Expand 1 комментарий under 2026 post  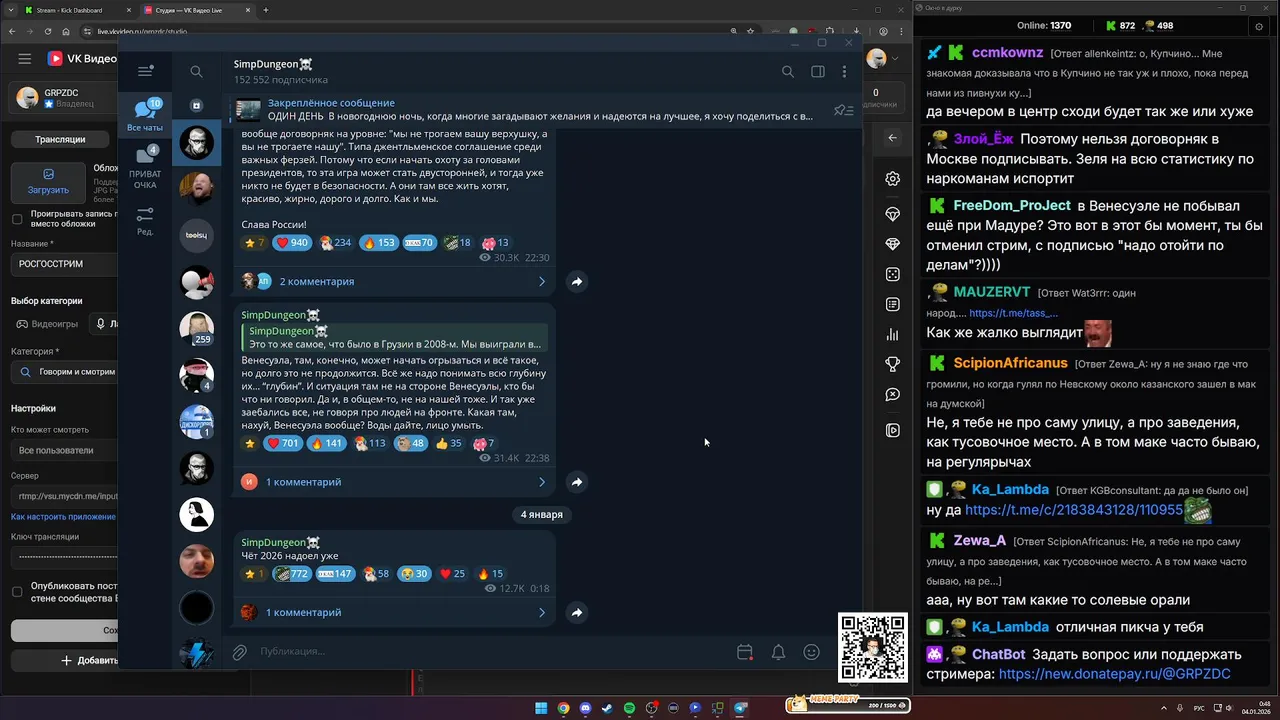(x=394, y=612)
